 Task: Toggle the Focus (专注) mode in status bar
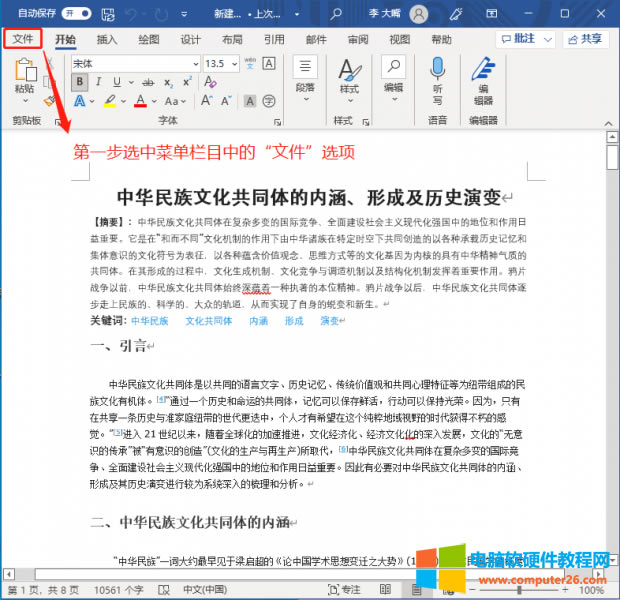pyautogui.click(x=349, y=590)
